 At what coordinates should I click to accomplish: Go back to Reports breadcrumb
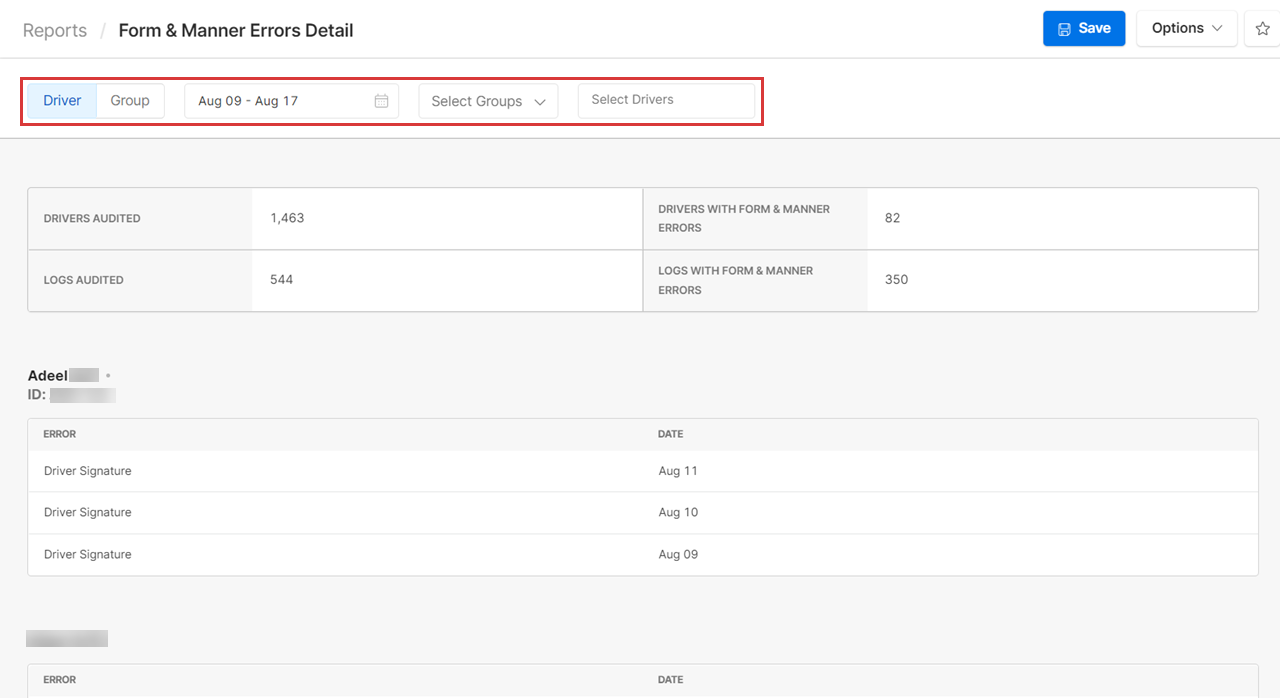click(55, 31)
